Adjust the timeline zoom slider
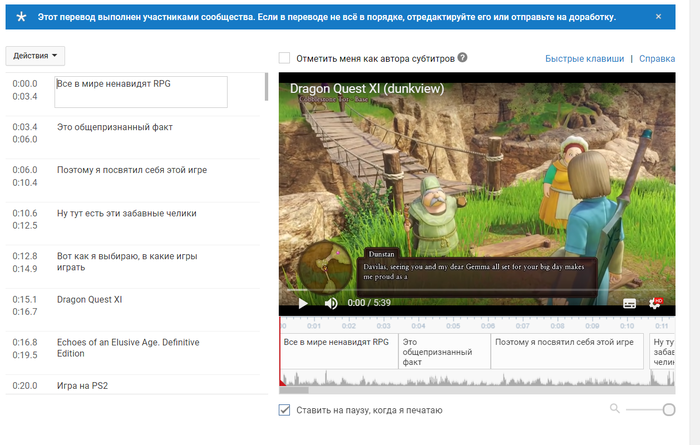Screen dimensions: 700x445 (x=668, y=409)
